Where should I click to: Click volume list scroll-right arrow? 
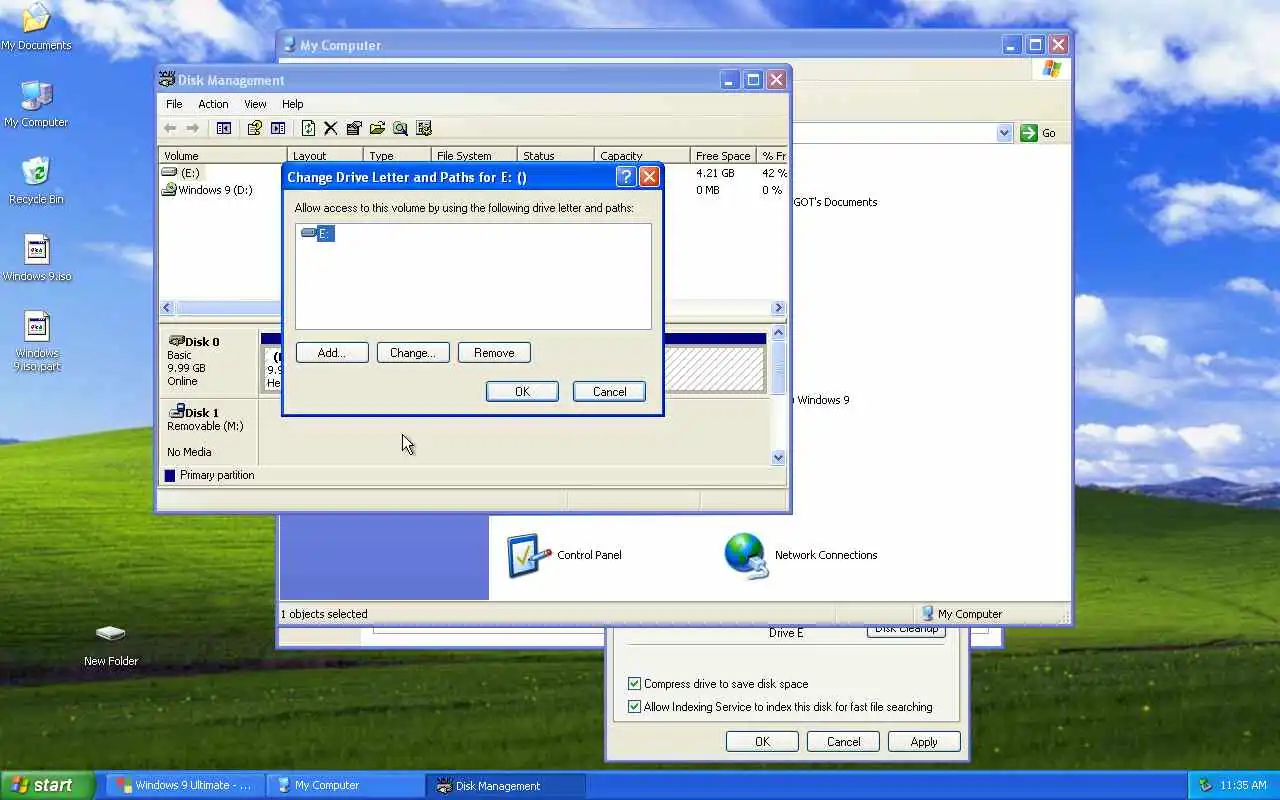778,308
